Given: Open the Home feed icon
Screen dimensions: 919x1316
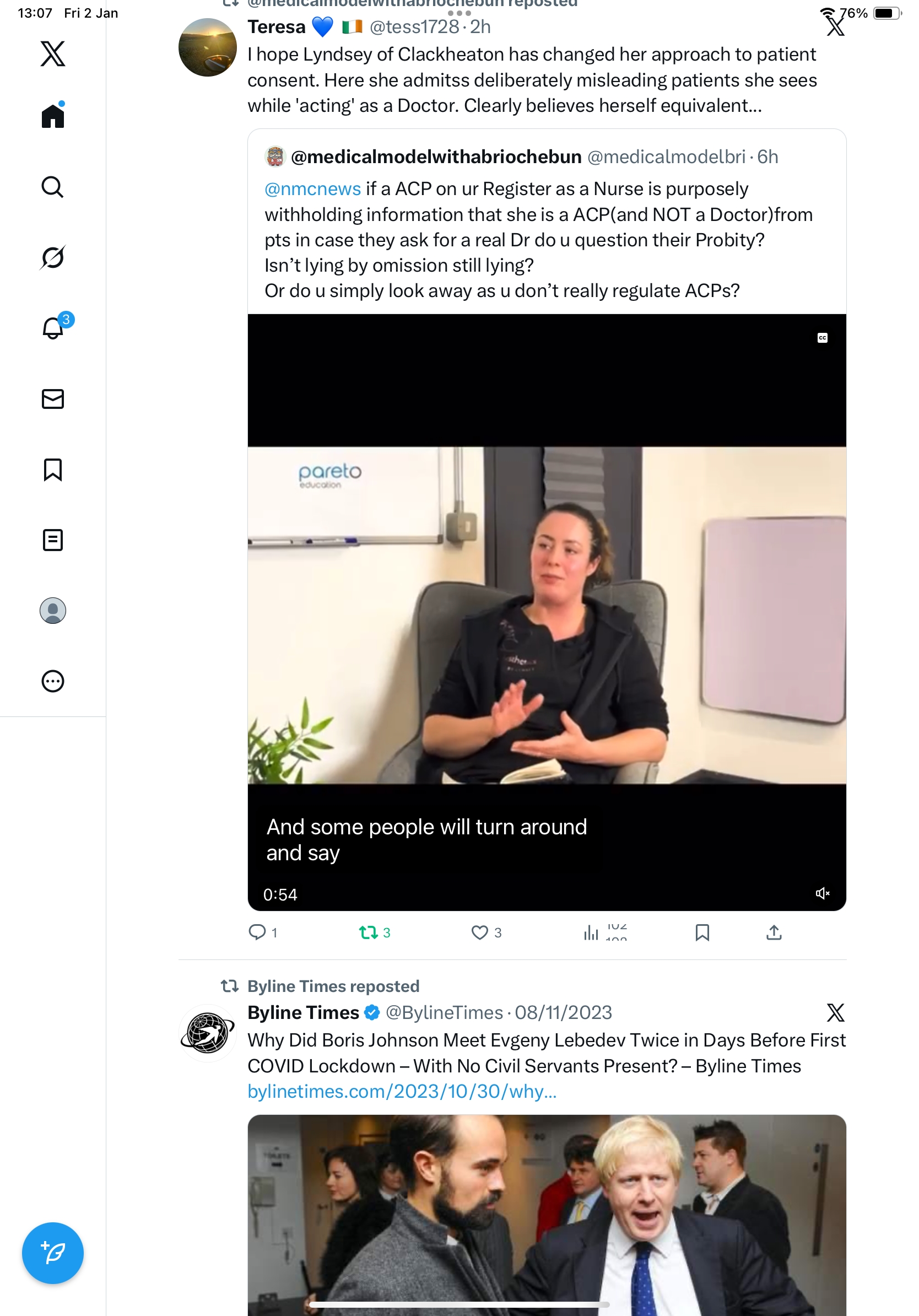Looking at the screenshot, I should pyautogui.click(x=53, y=116).
